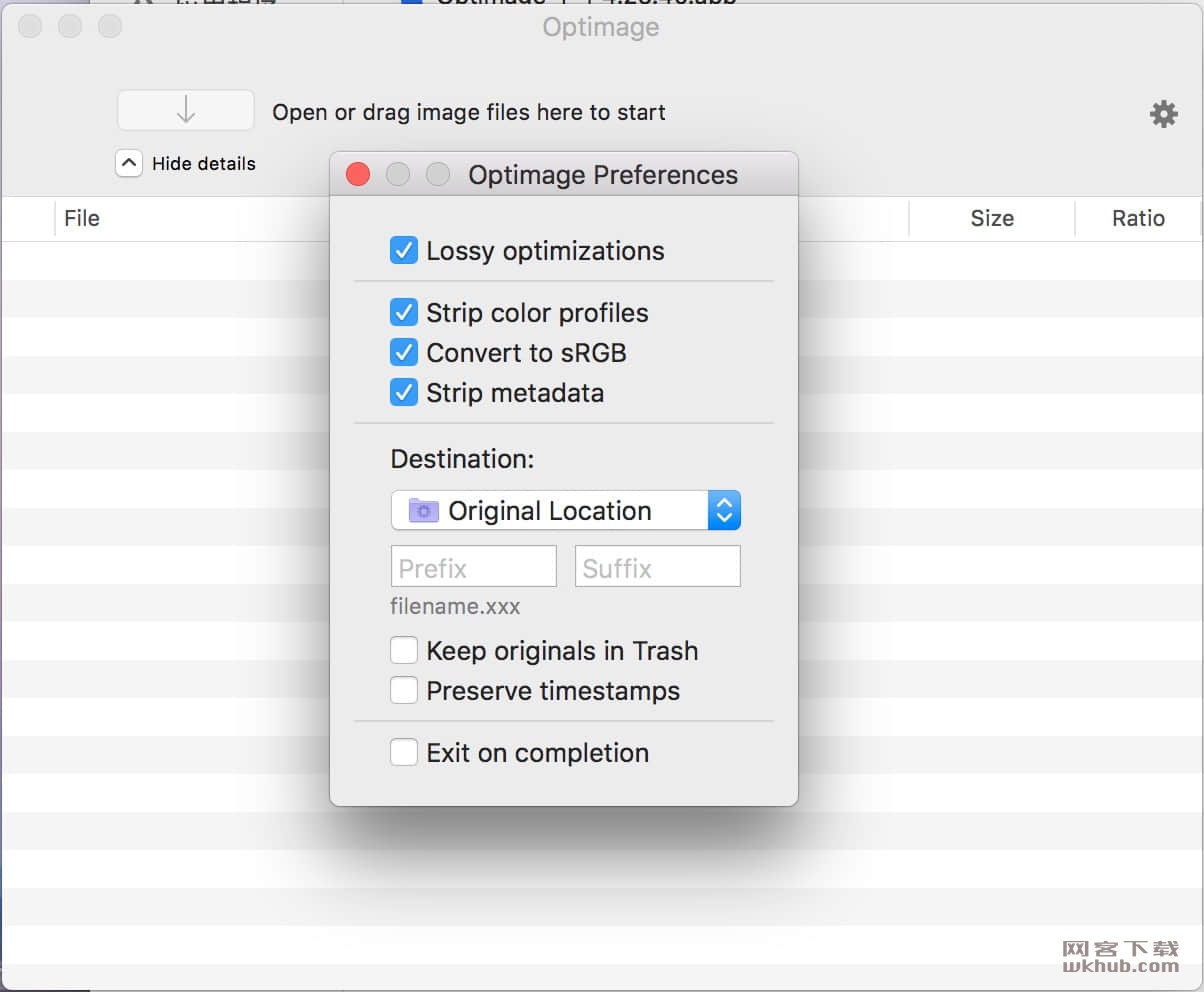Viewport: 1204px width, 992px height.
Task: Click into the Prefix input field
Action: [x=474, y=566]
